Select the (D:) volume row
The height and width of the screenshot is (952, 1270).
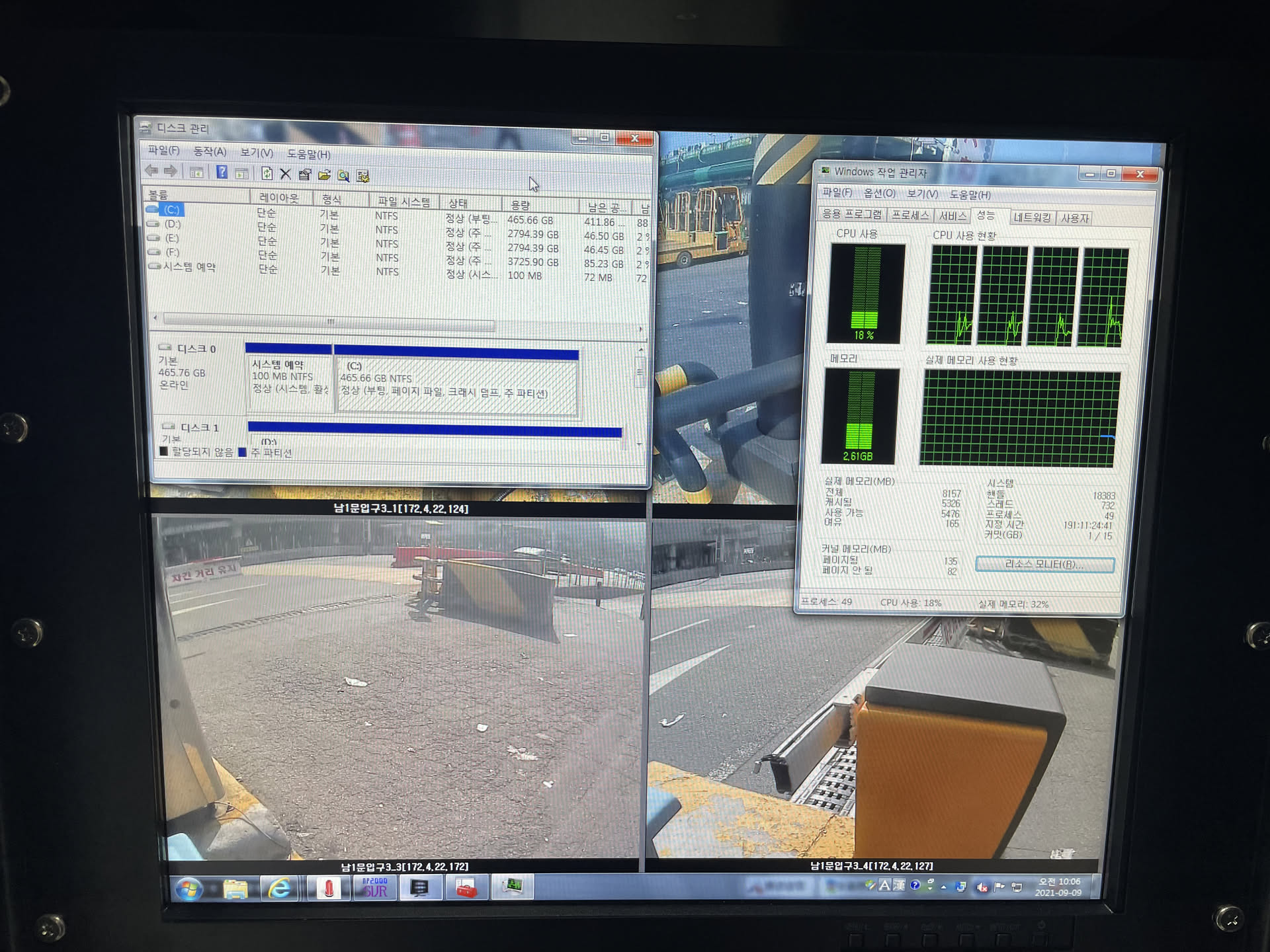(173, 224)
